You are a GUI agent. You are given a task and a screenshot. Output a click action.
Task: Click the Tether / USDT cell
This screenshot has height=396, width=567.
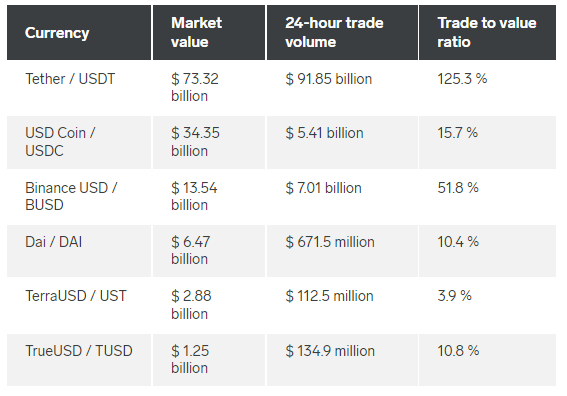tap(79, 88)
